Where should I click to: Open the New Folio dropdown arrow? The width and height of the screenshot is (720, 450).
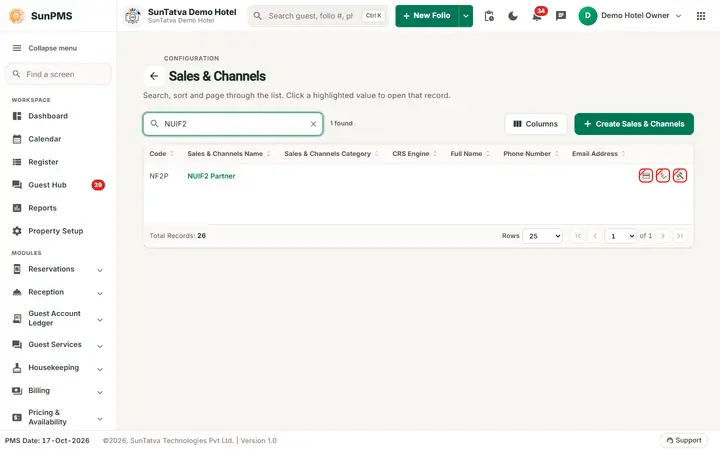tap(466, 16)
